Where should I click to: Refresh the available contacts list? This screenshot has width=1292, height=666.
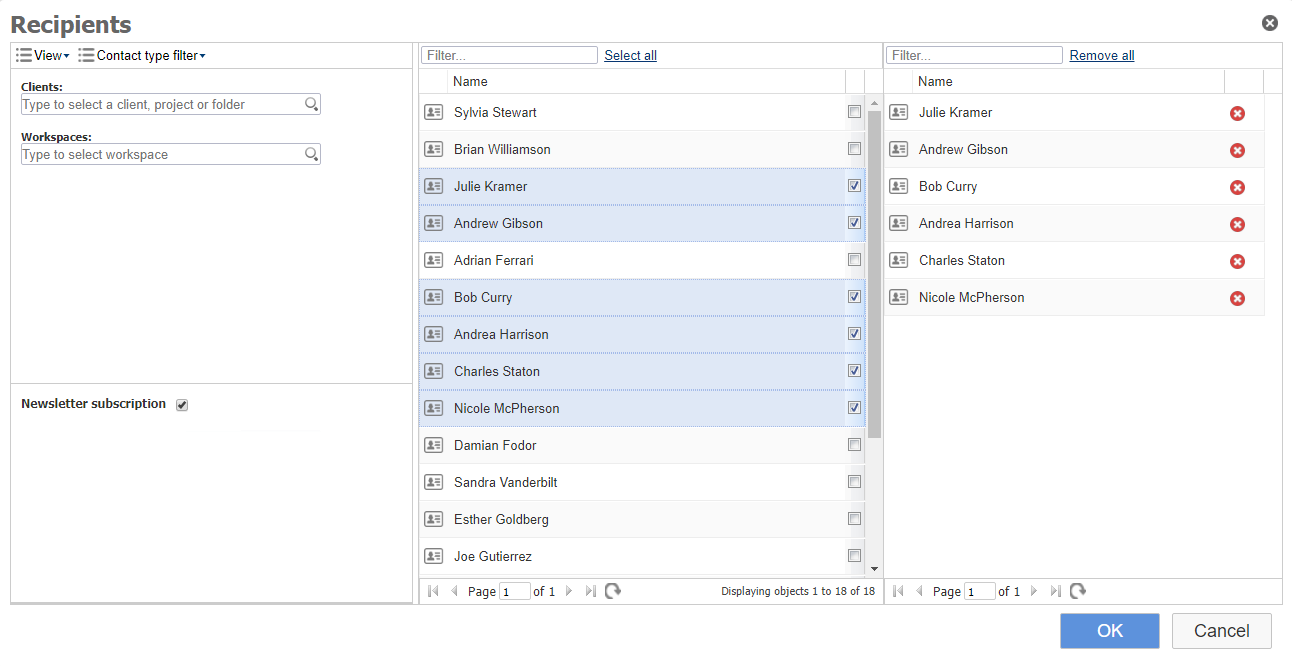tap(613, 591)
